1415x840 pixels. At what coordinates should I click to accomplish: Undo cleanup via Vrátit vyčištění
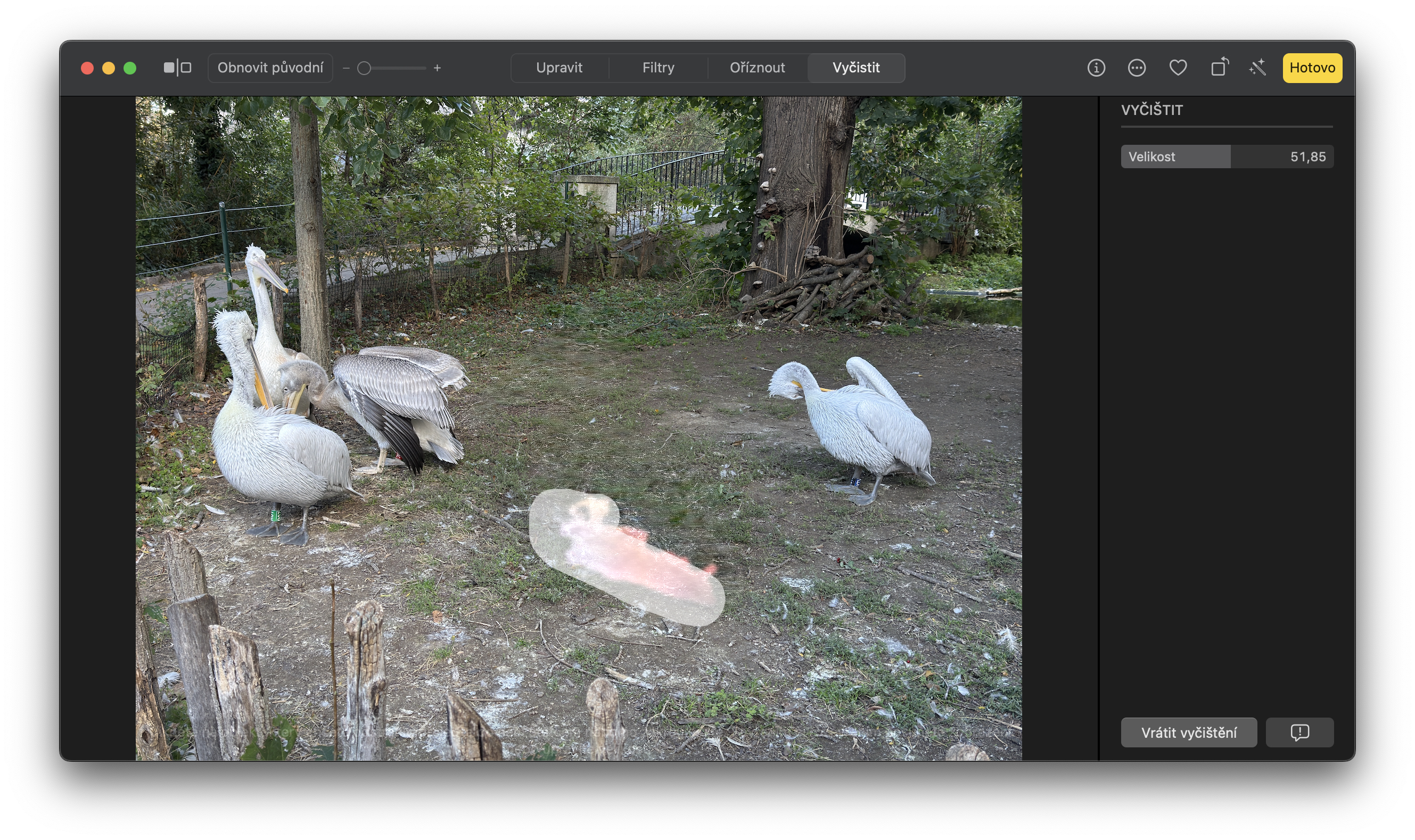coord(1189,732)
